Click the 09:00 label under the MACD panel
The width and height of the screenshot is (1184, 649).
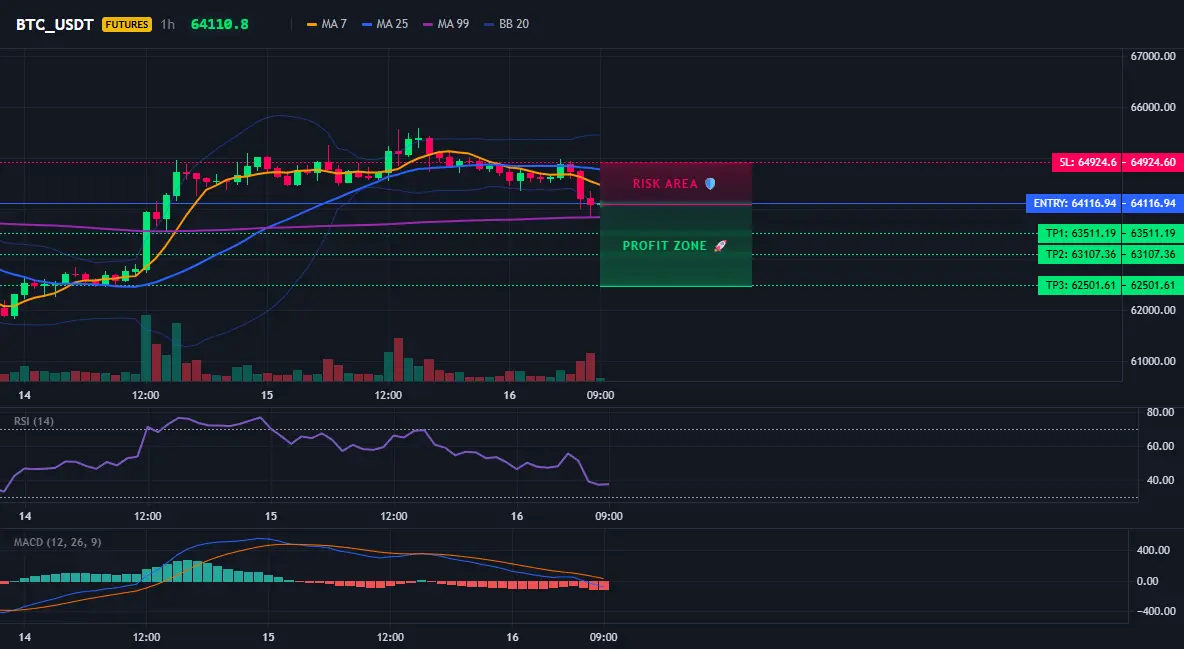[x=603, y=637]
